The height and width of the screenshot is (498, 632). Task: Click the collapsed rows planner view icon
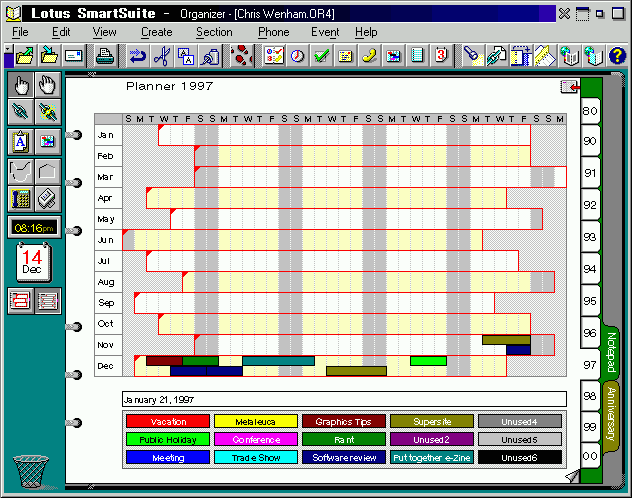click(48, 300)
